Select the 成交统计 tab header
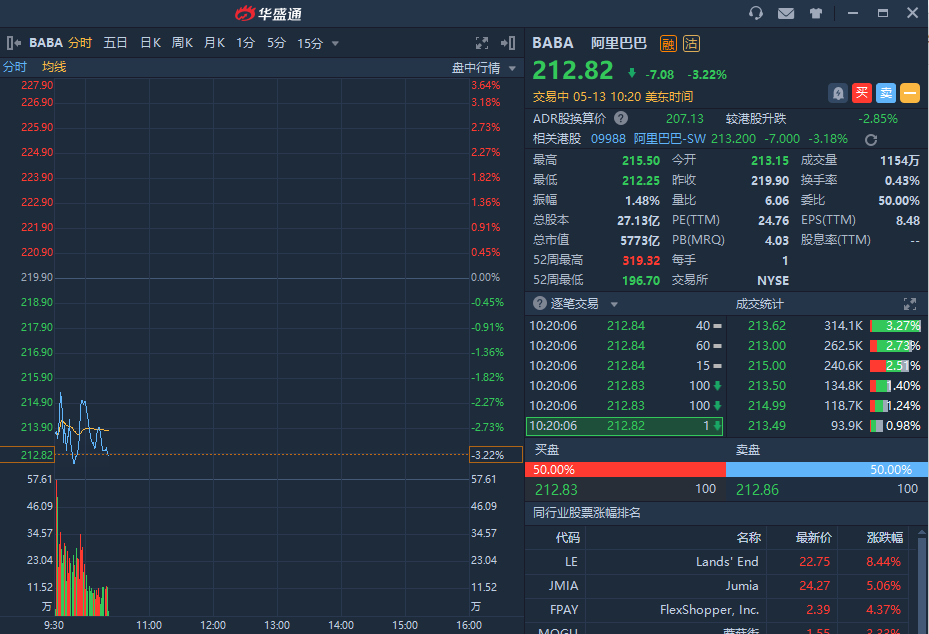This screenshot has height=634, width=929. click(759, 304)
